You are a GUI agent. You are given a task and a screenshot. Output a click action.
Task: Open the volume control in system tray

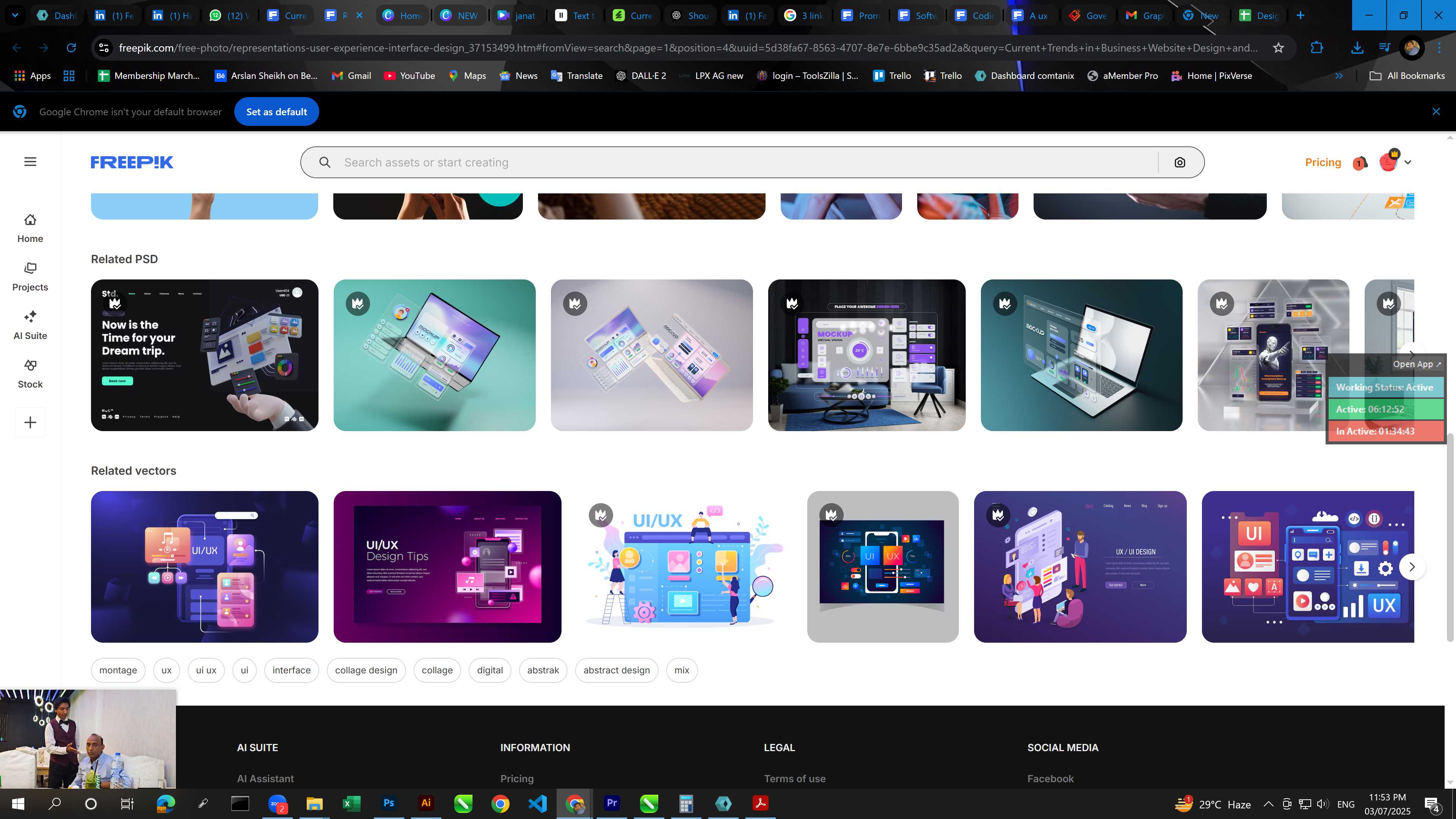1323,804
